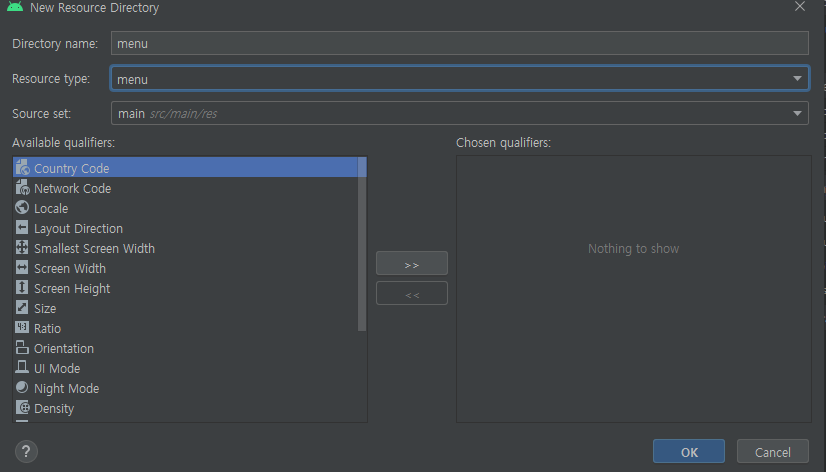The image size is (826, 472).
Task: Select the Orientation qualifier
Action: 185,348
